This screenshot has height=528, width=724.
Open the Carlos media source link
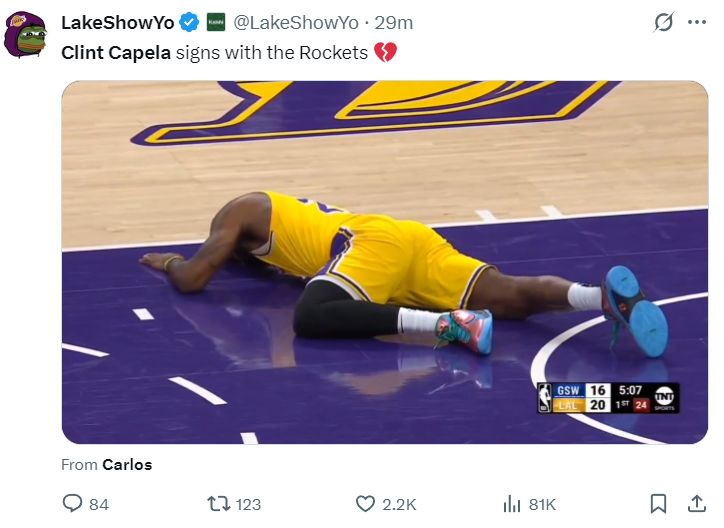click(126, 464)
